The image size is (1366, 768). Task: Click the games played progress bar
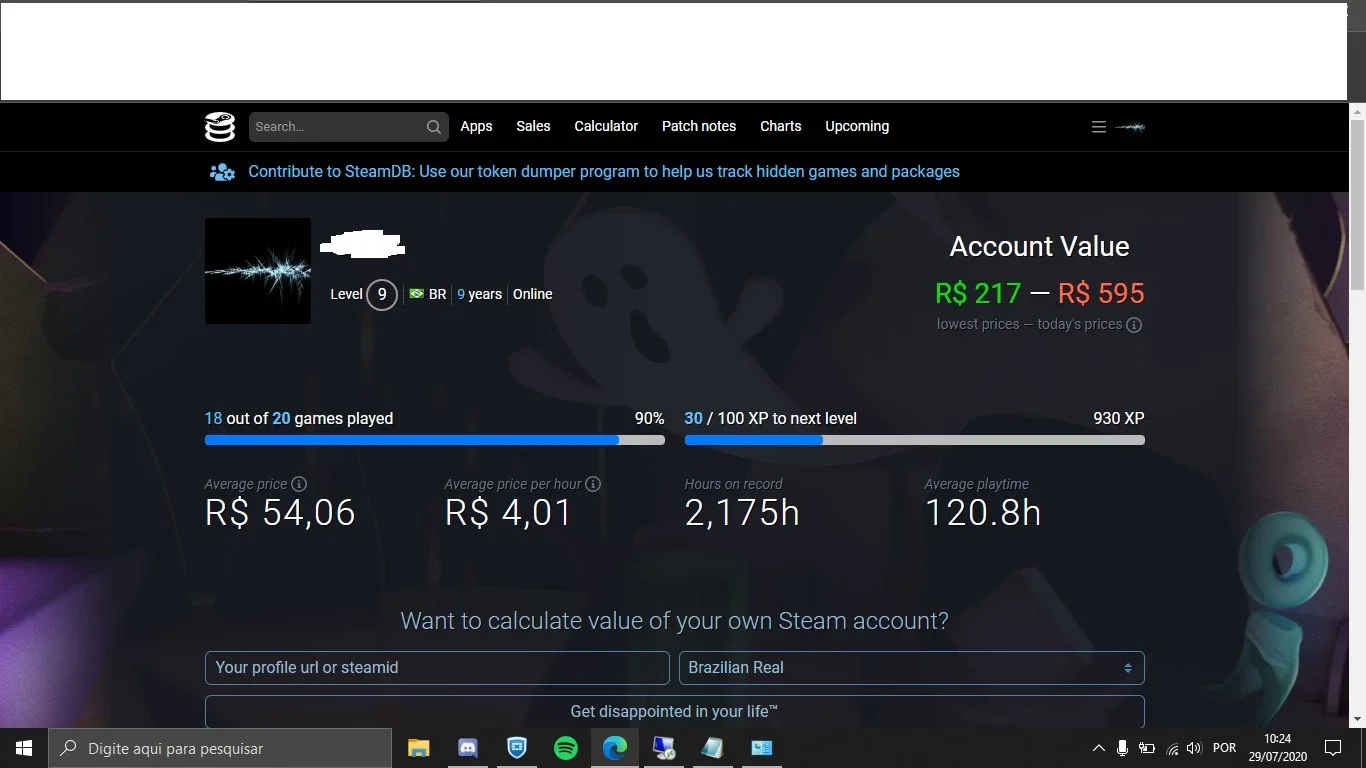tap(435, 440)
